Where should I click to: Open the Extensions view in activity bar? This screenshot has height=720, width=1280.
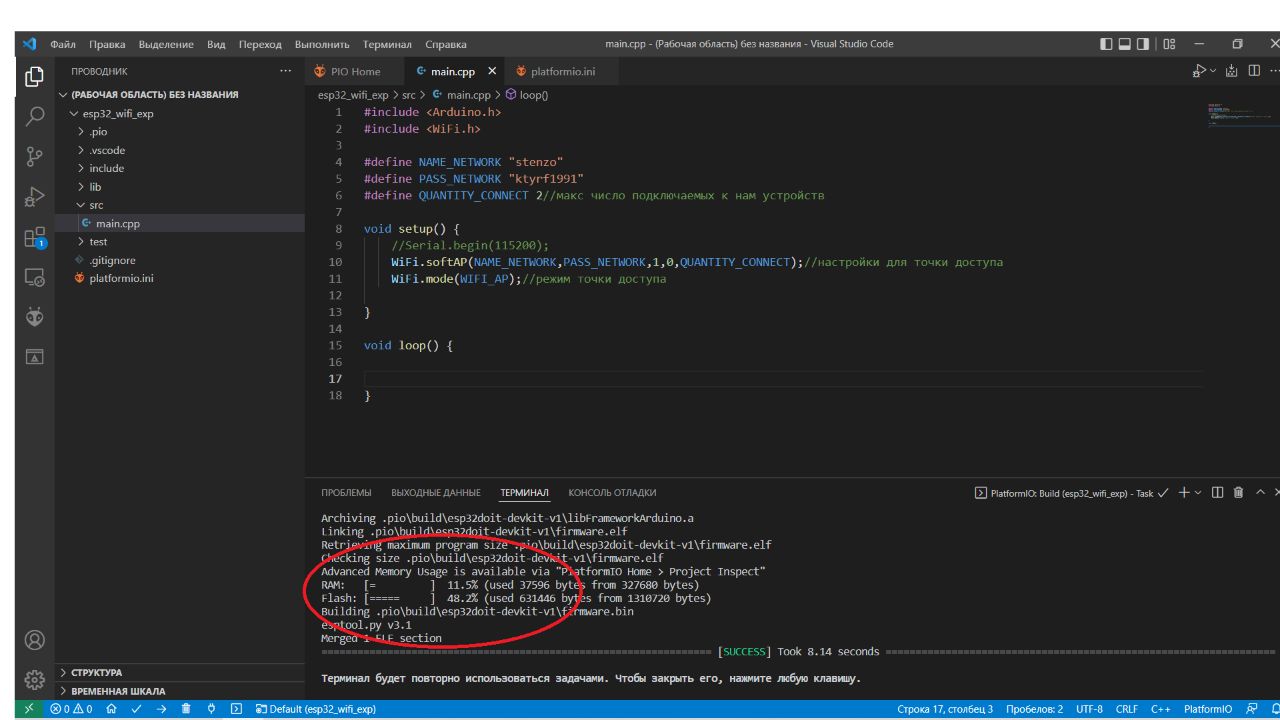pyautogui.click(x=34, y=237)
